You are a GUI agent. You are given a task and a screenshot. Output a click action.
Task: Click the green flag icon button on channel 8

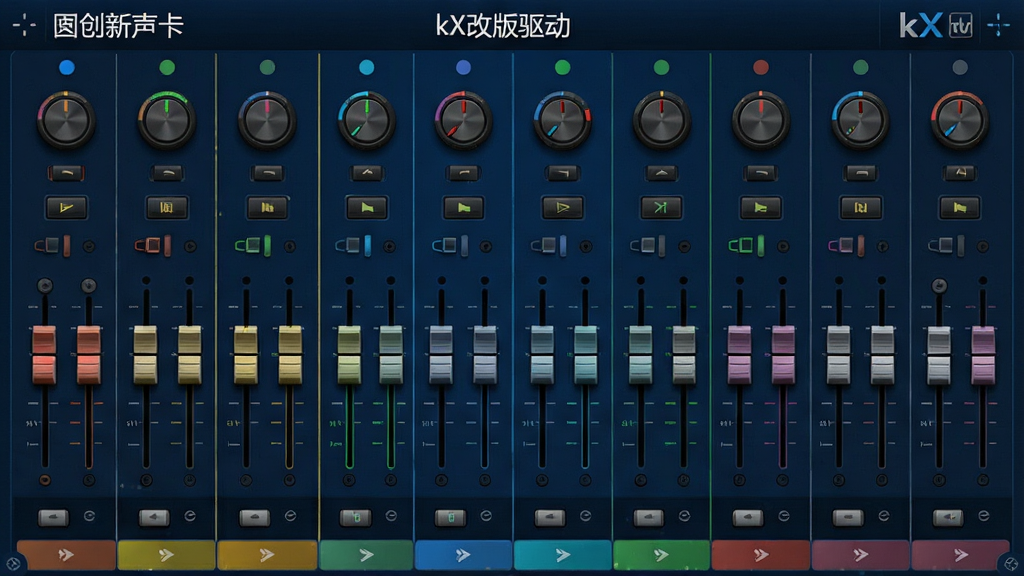point(760,208)
